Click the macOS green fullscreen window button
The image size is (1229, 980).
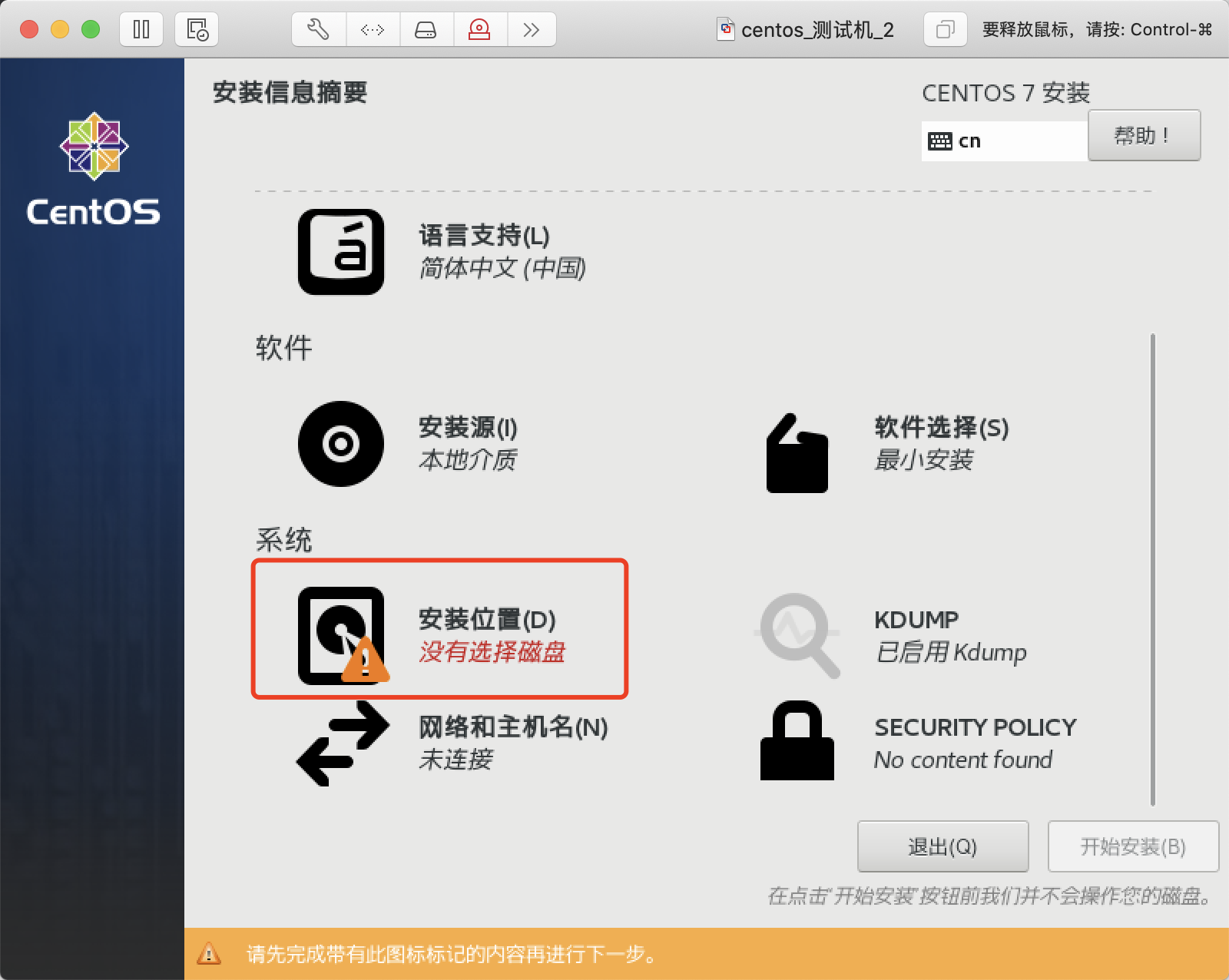pyautogui.click(x=91, y=30)
